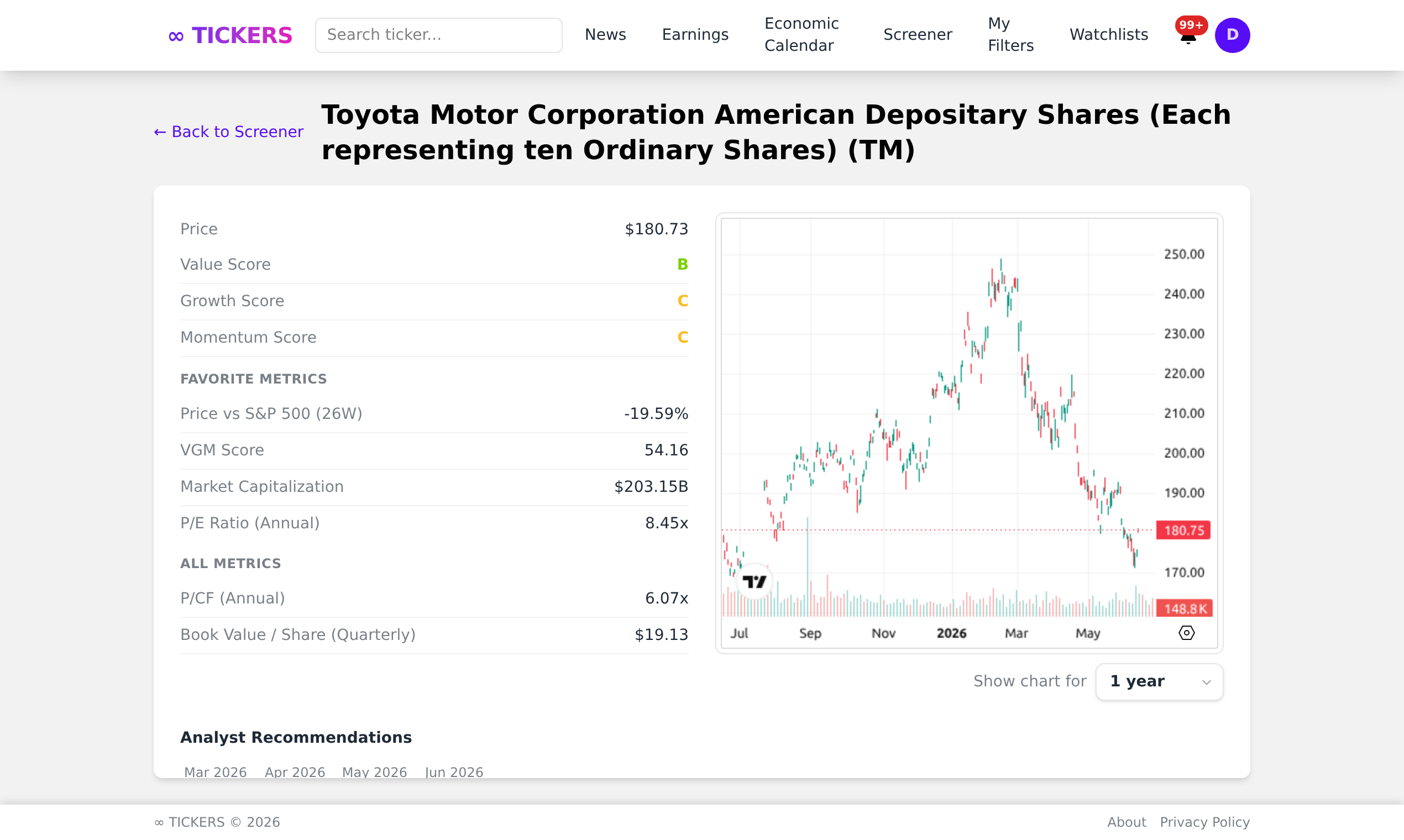Click the May 2026 analyst column label

point(374,772)
